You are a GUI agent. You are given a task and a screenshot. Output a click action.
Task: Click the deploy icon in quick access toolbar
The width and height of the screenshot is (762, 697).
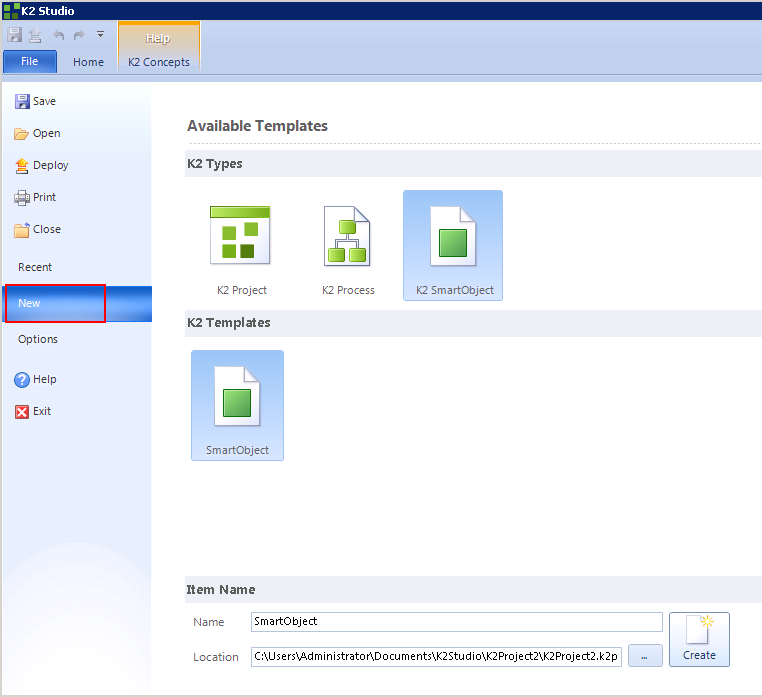click(35, 35)
